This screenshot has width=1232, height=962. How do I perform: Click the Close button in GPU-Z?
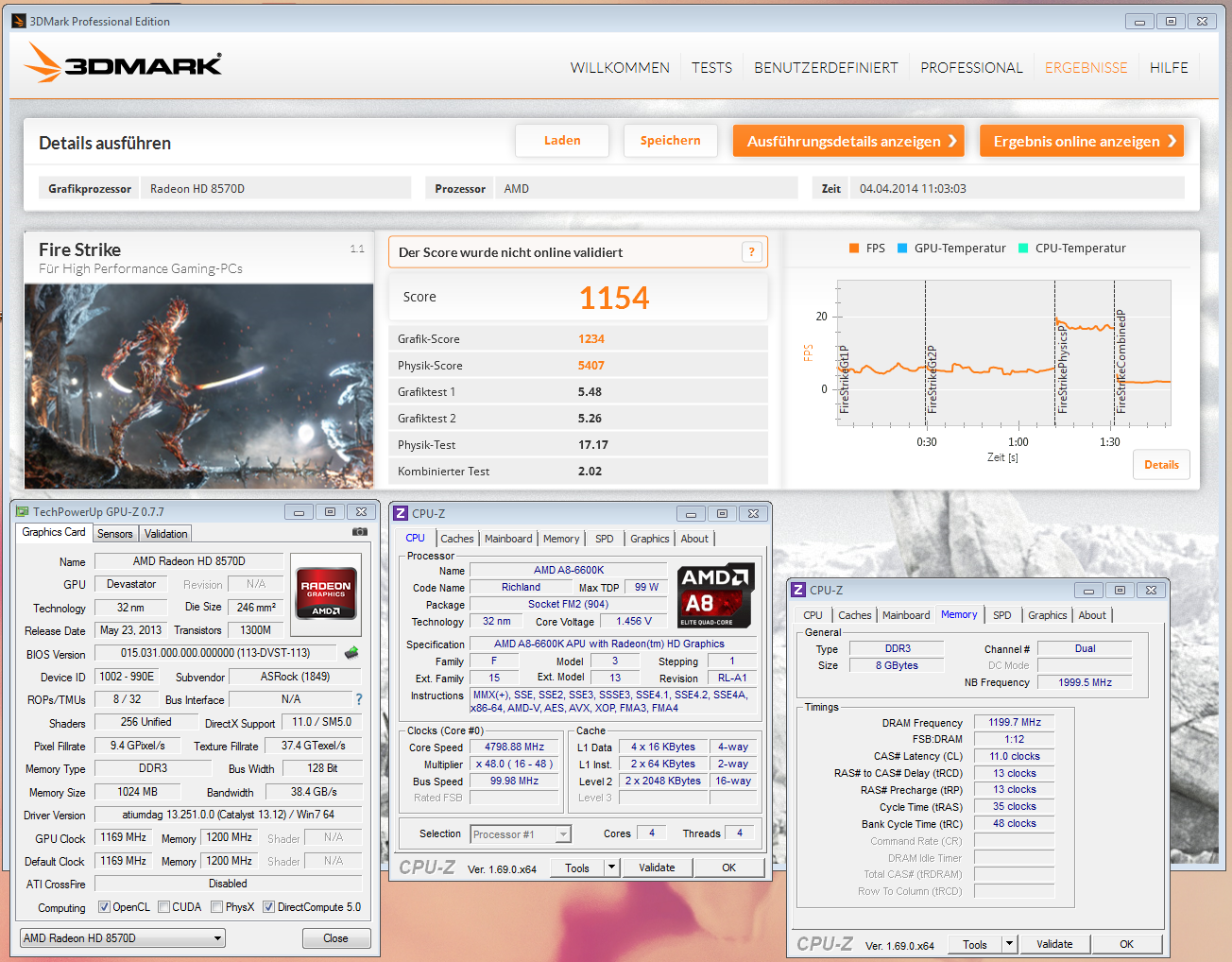coord(335,938)
